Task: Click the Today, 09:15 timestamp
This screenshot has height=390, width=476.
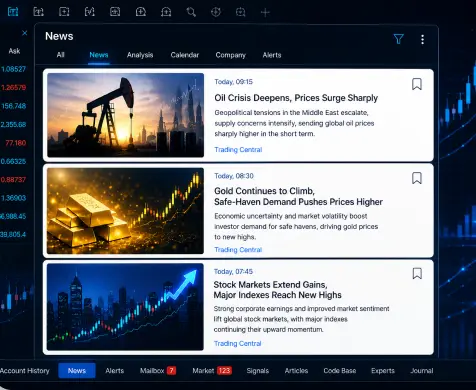Action: 233,82
